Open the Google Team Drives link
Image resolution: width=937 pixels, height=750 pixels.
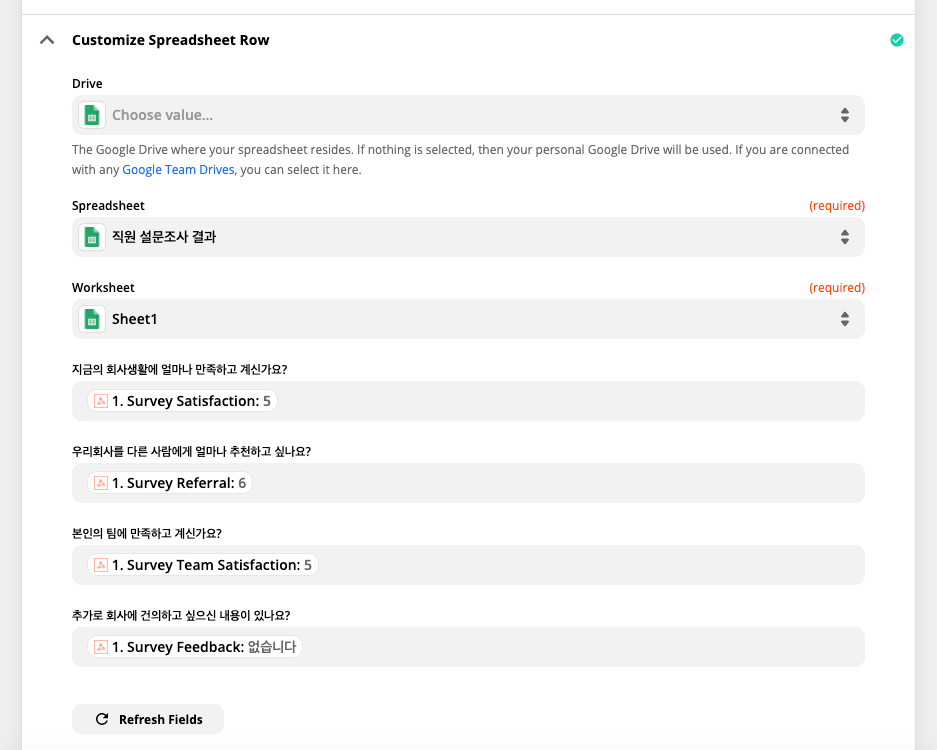(x=178, y=170)
